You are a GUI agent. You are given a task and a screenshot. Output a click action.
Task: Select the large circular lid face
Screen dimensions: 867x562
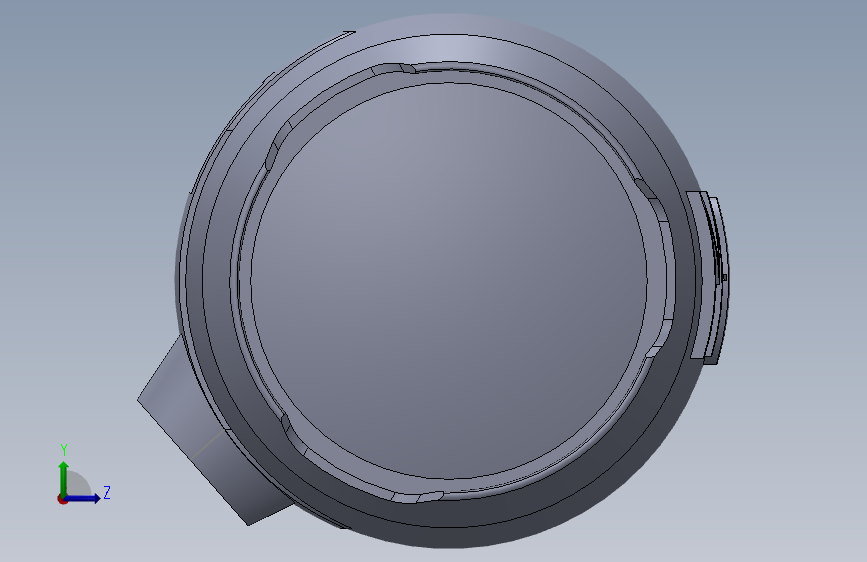point(448,281)
